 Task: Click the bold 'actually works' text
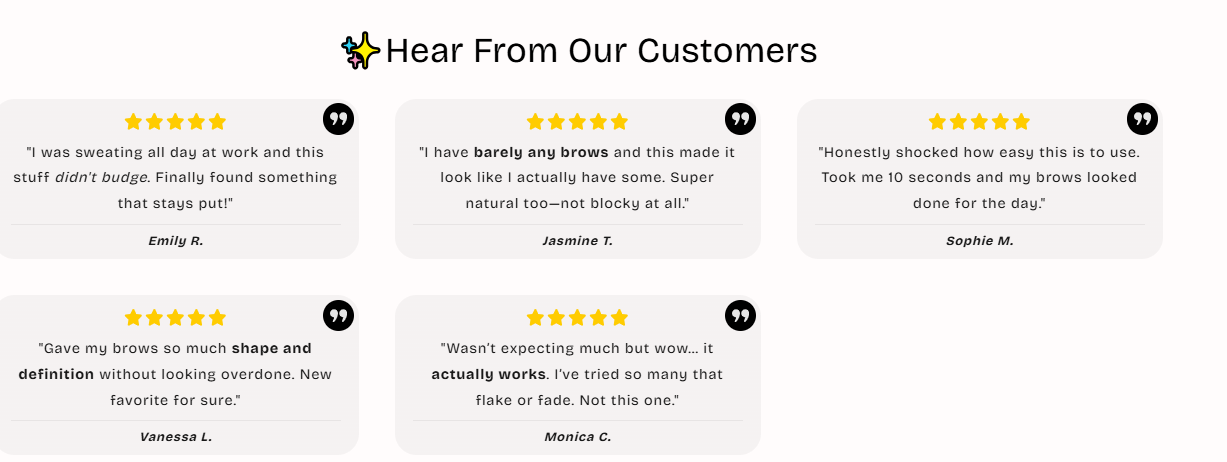(x=489, y=375)
